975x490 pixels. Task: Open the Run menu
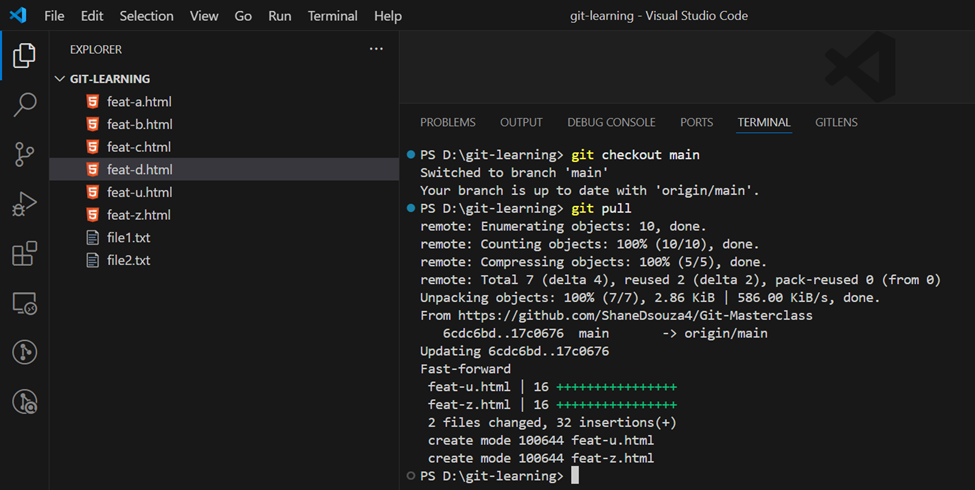pos(280,16)
